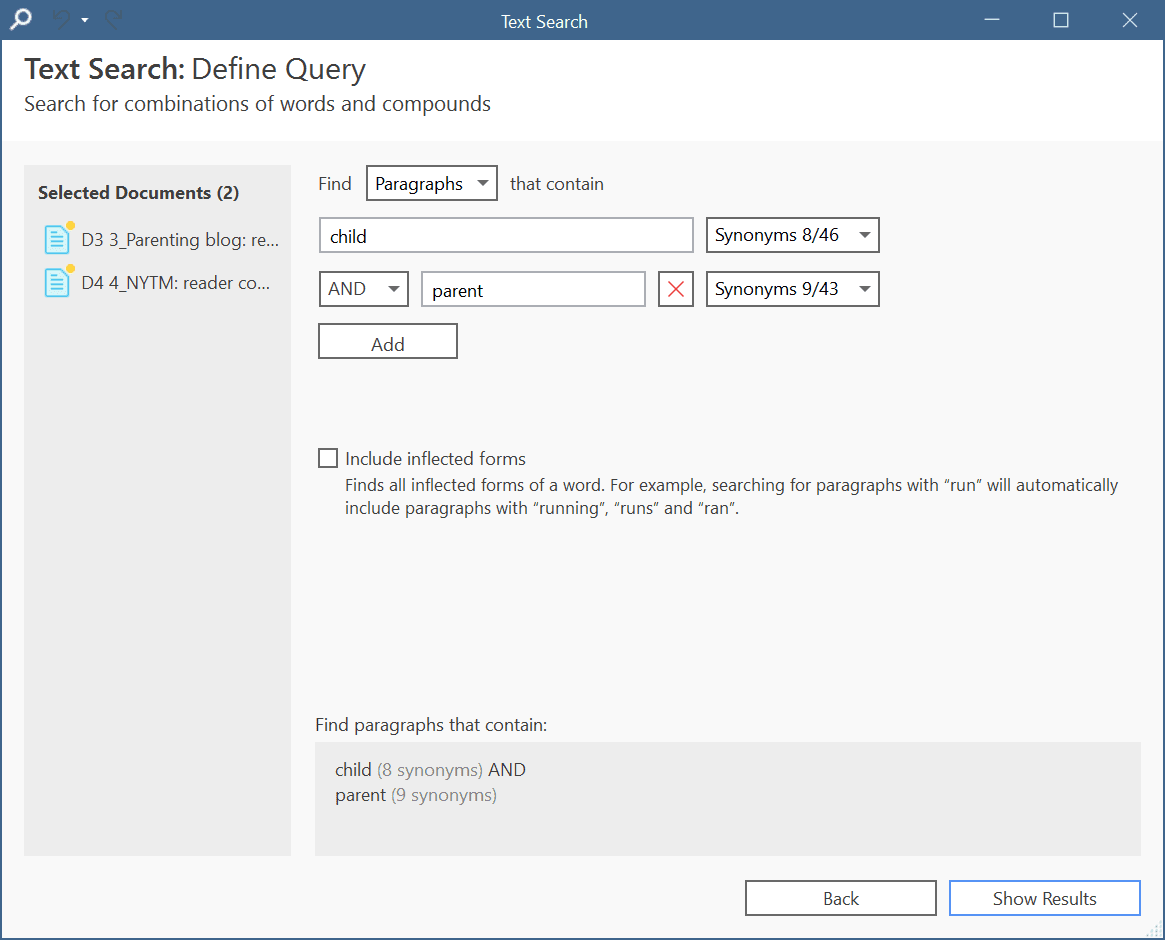Close the Text Search window

1130,20
